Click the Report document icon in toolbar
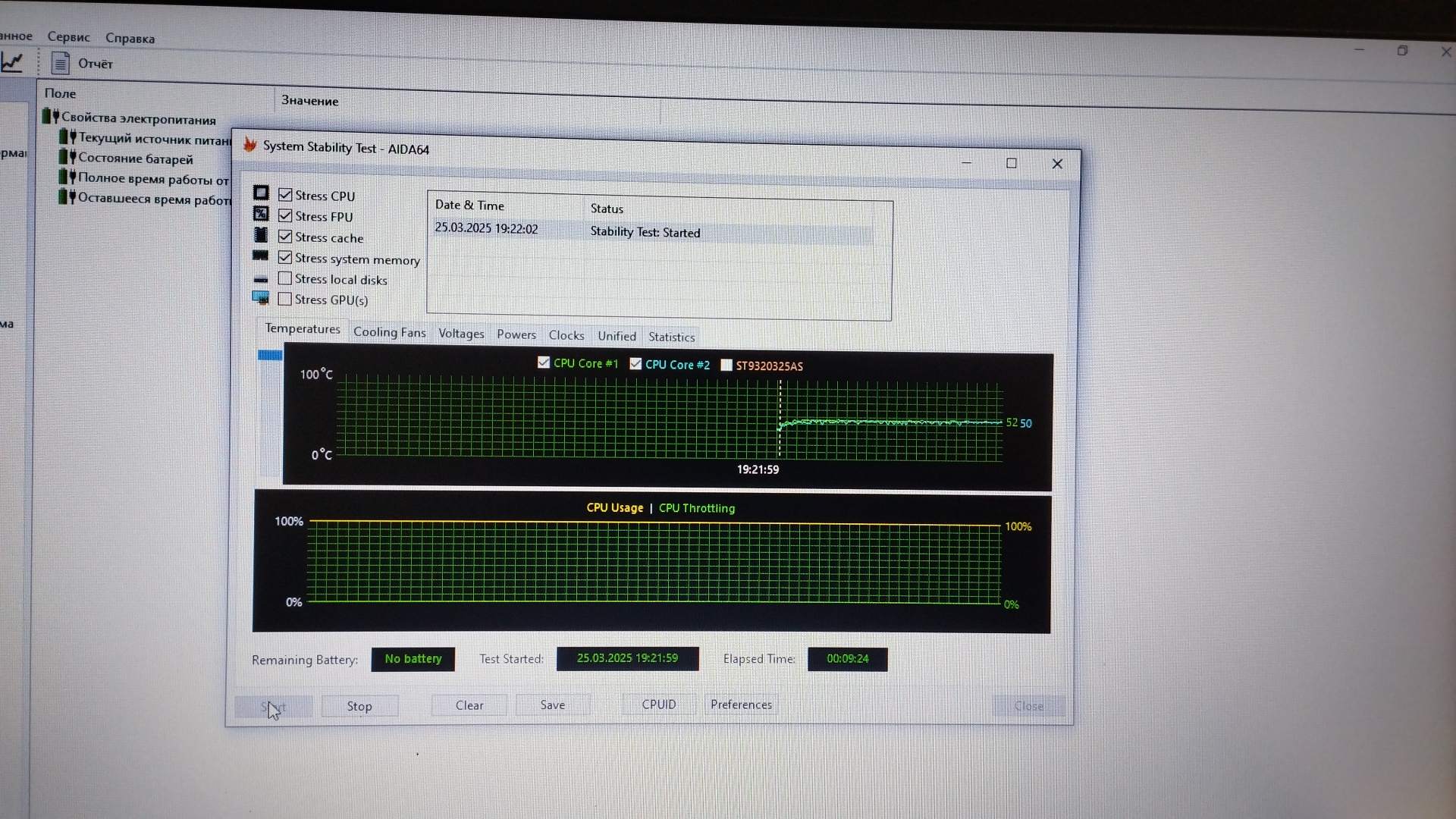Screen dimensions: 1456x819 click(61, 64)
